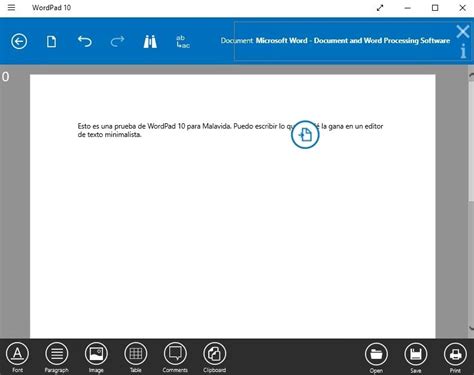
Task: Open Find with binoculars icon
Action: (x=150, y=42)
